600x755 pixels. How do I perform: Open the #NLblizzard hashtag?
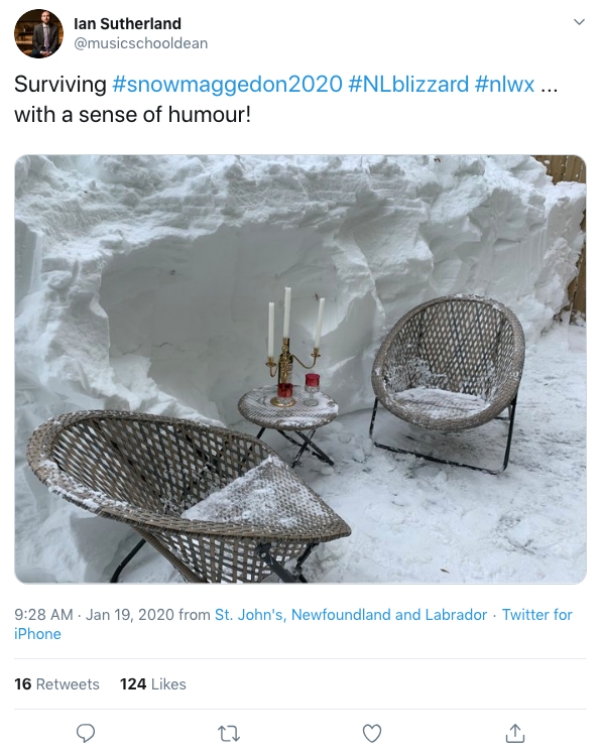[408, 84]
